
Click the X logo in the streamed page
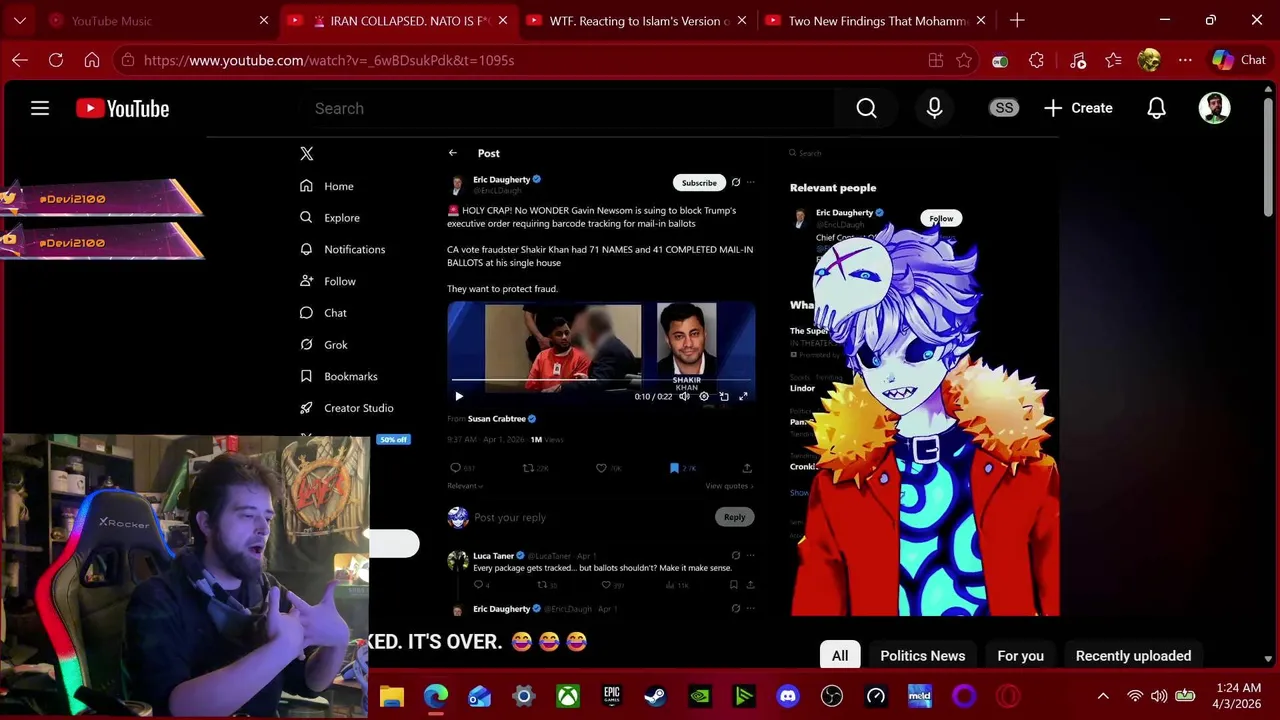tap(307, 153)
